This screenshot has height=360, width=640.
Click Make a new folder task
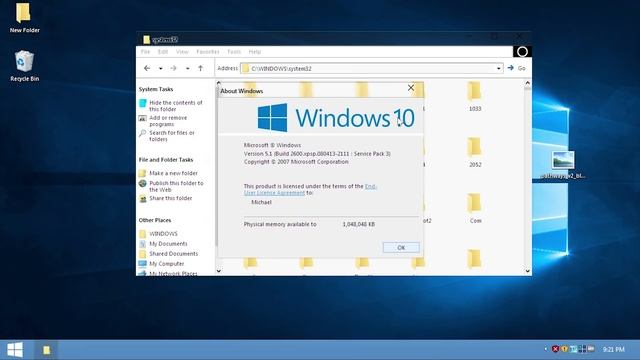(173, 173)
